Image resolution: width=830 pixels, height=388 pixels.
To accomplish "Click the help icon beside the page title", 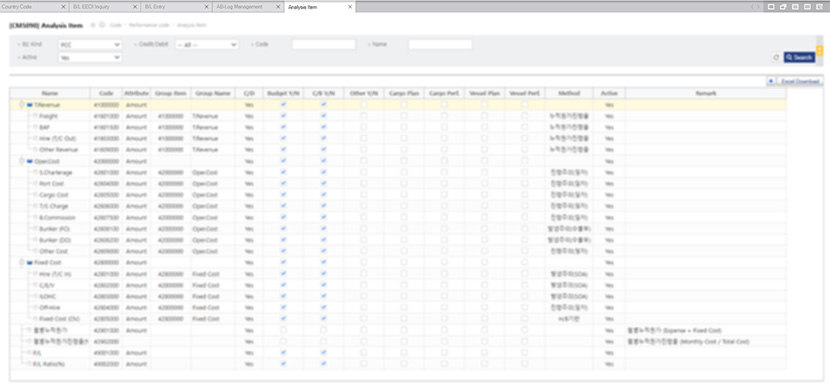I will (102, 25).
